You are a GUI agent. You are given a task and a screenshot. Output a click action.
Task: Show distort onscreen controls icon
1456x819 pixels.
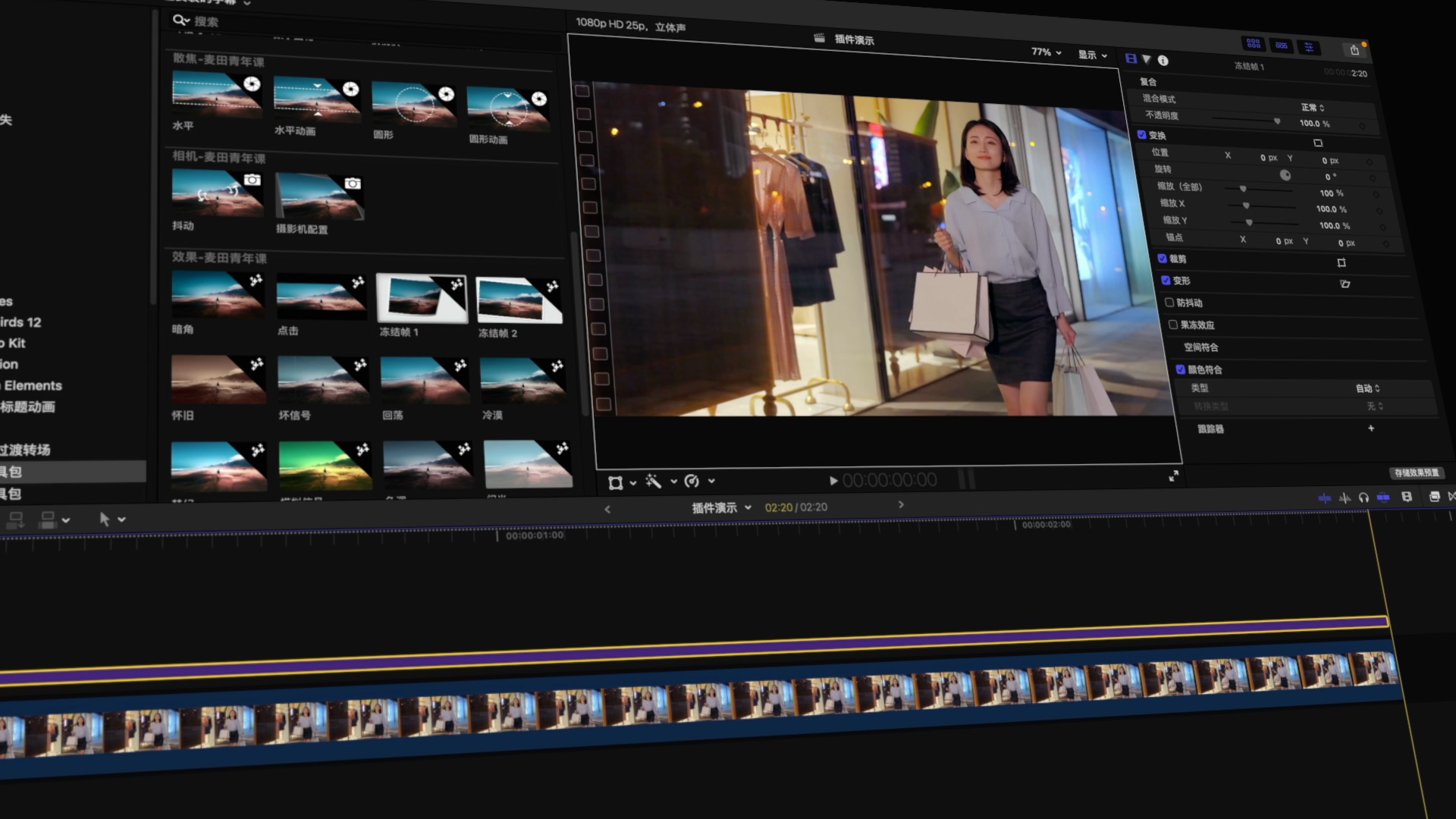click(1345, 284)
